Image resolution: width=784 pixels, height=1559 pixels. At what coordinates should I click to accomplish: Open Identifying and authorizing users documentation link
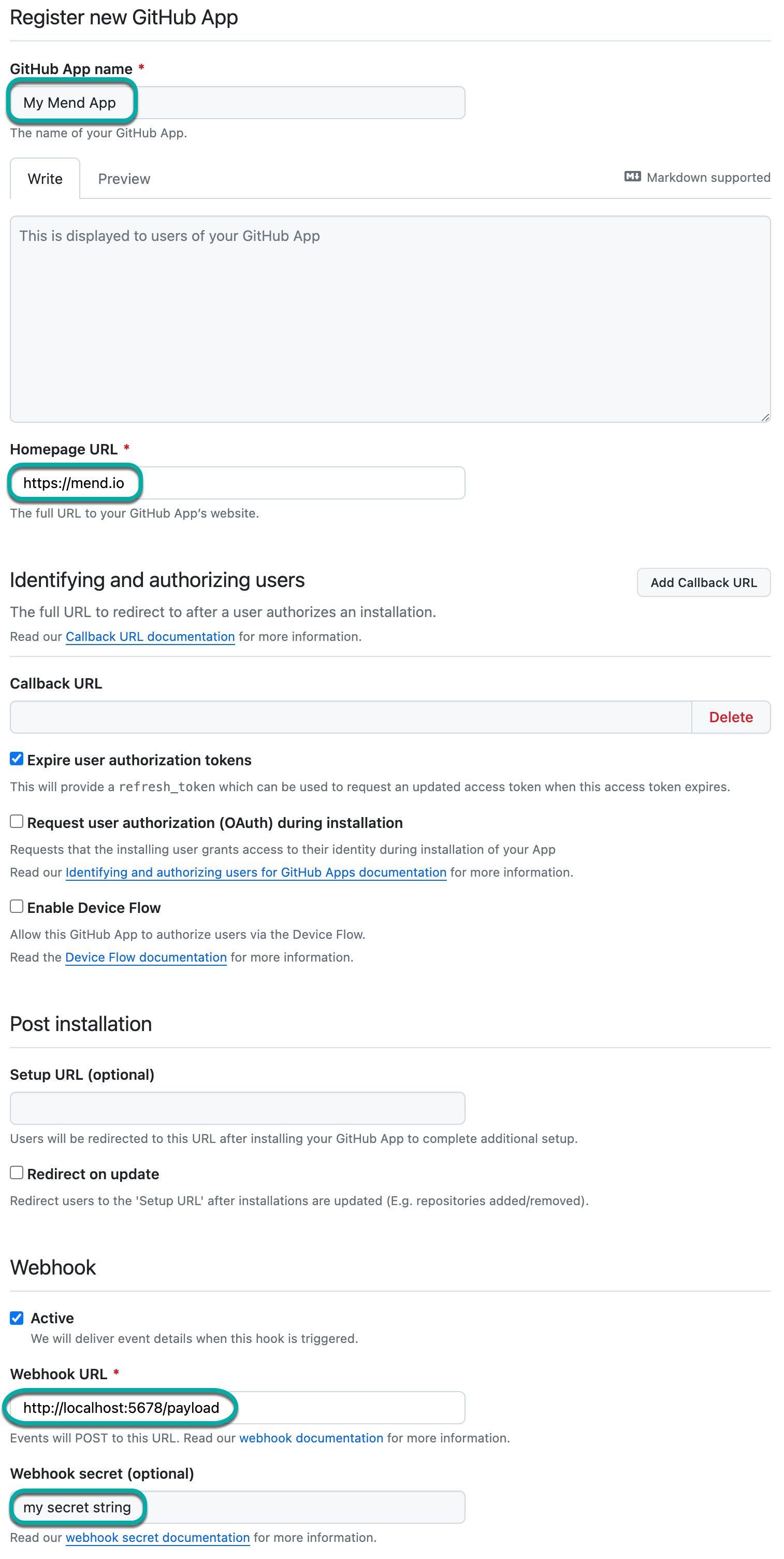(x=256, y=872)
